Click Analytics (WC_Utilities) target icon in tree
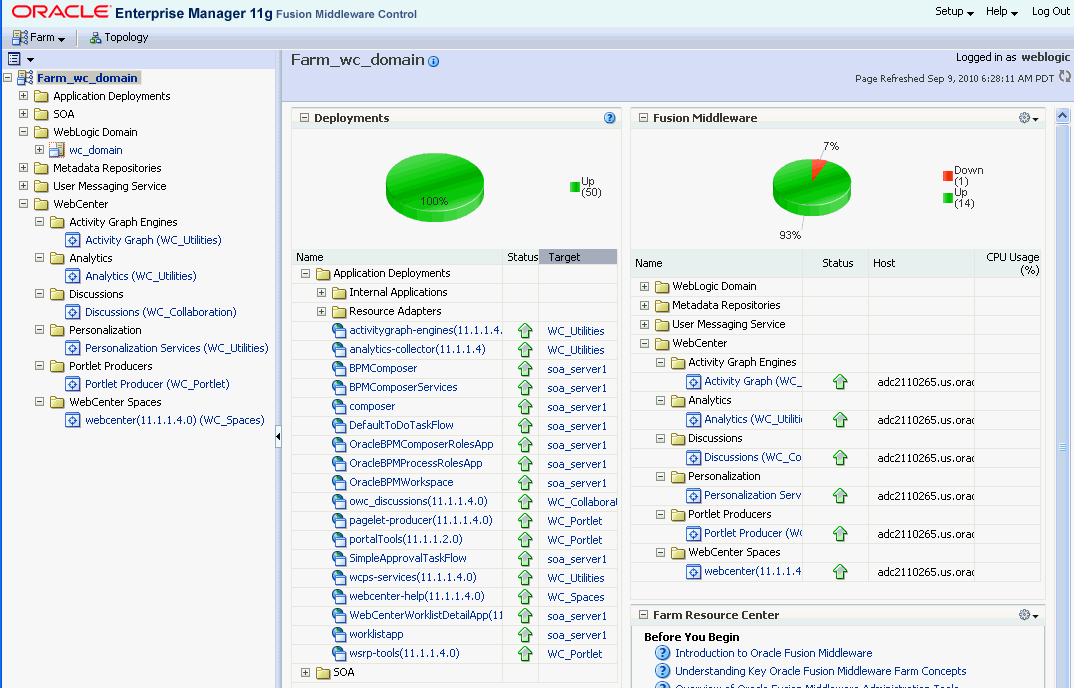Viewport: 1074px width, 688px height. pos(73,276)
